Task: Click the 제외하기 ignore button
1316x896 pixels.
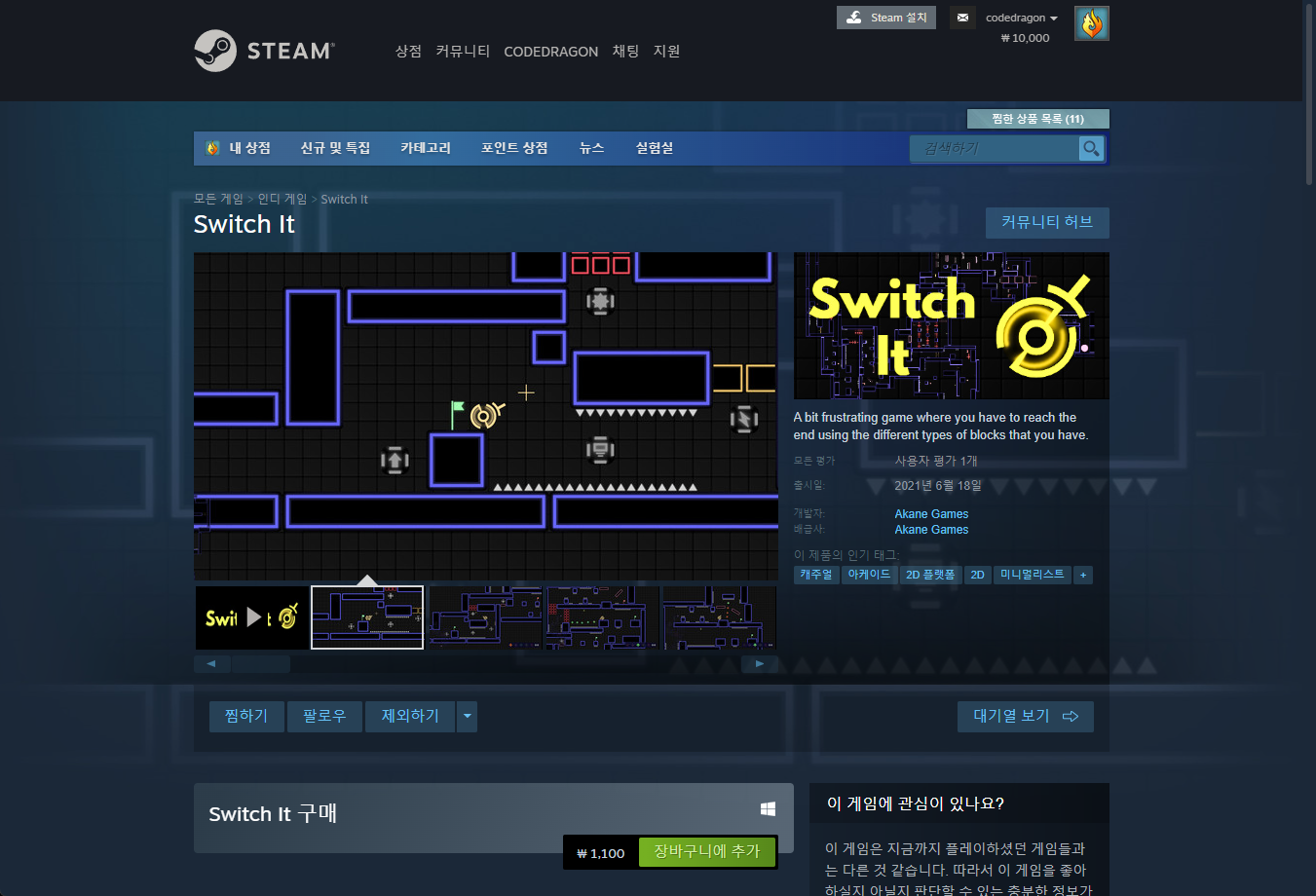Action: click(x=410, y=717)
